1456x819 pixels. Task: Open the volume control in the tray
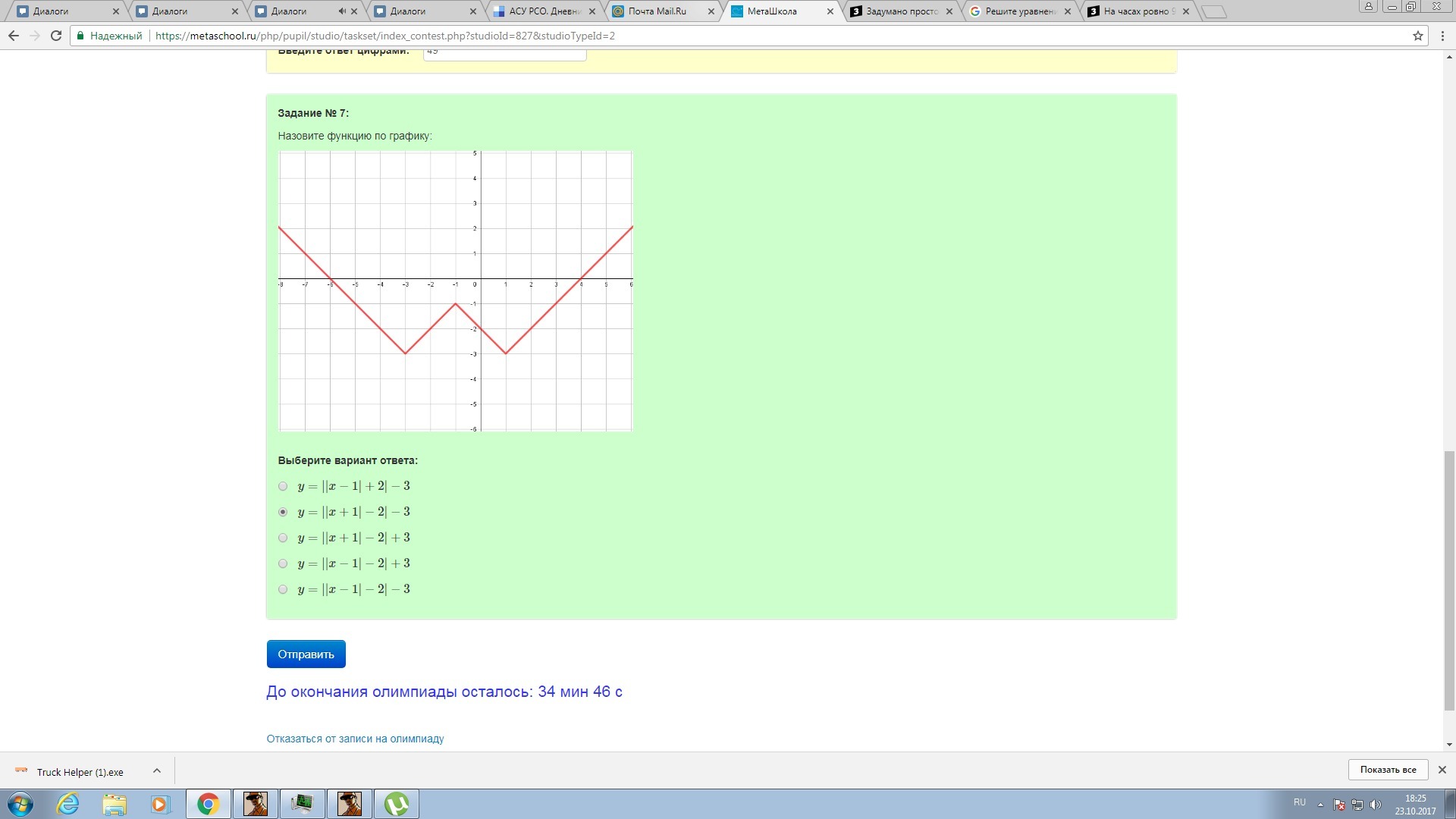click(x=1376, y=803)
